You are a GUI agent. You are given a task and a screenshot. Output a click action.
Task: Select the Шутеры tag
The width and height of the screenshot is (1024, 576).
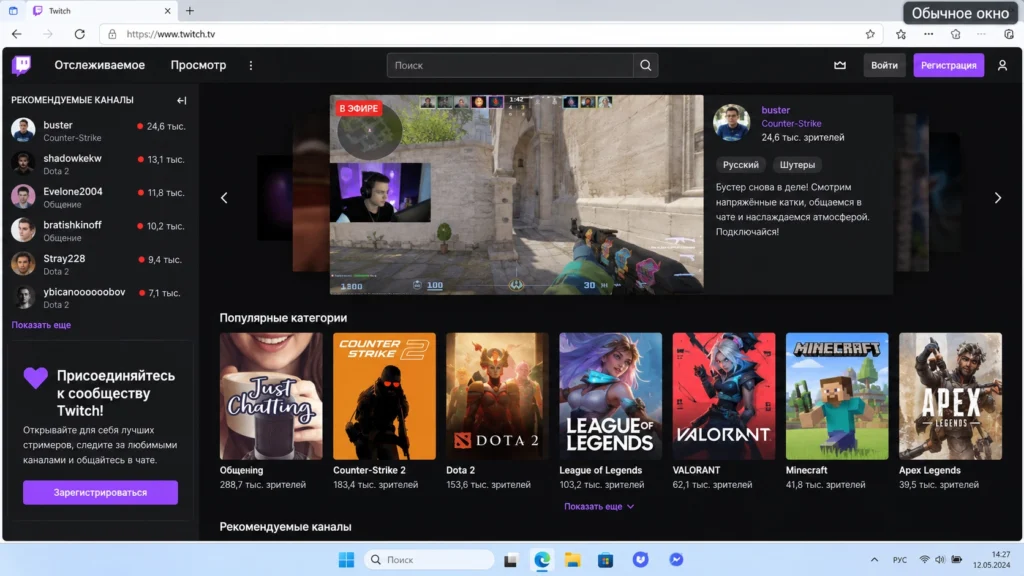click(x=797, y=165)
